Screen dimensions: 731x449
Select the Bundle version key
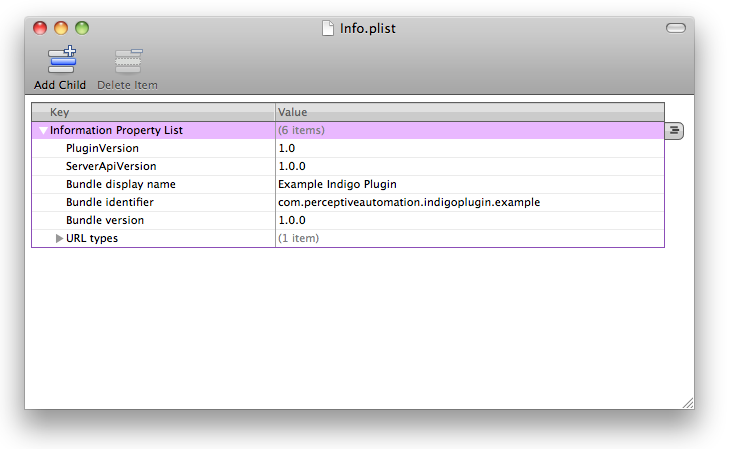pos(105,220)
